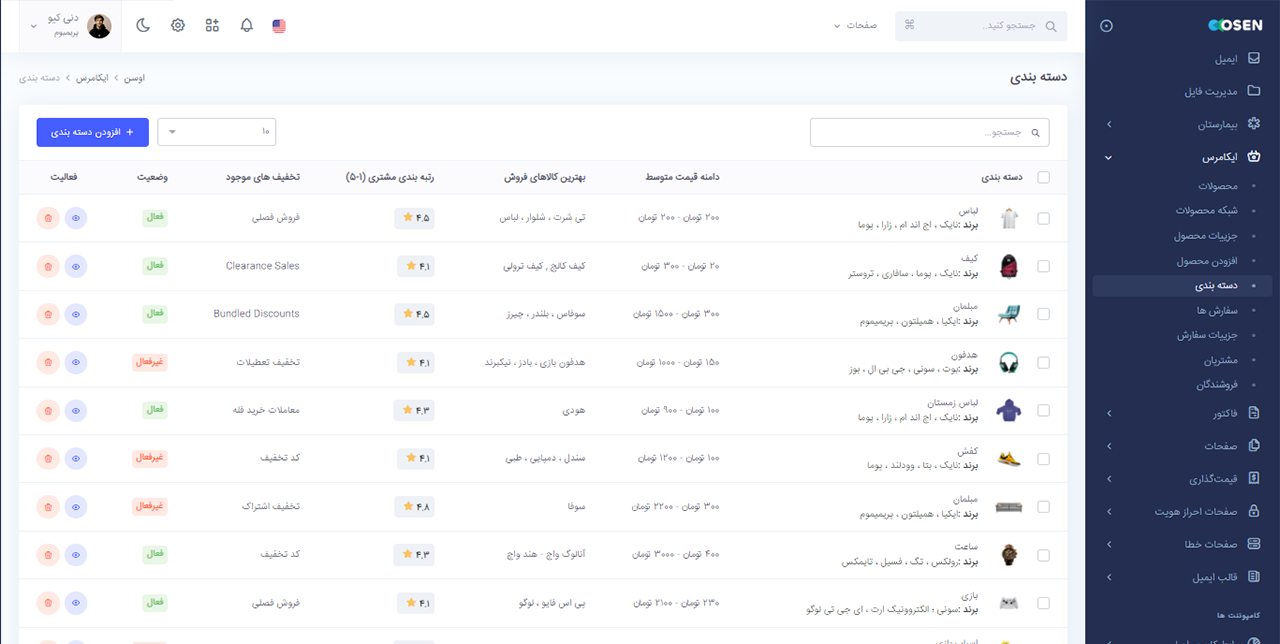The width and height of the screenshot is (1280, 644).
Task: Click the Osen logo in the sidebar
Action: click(x=1235, y=24)
